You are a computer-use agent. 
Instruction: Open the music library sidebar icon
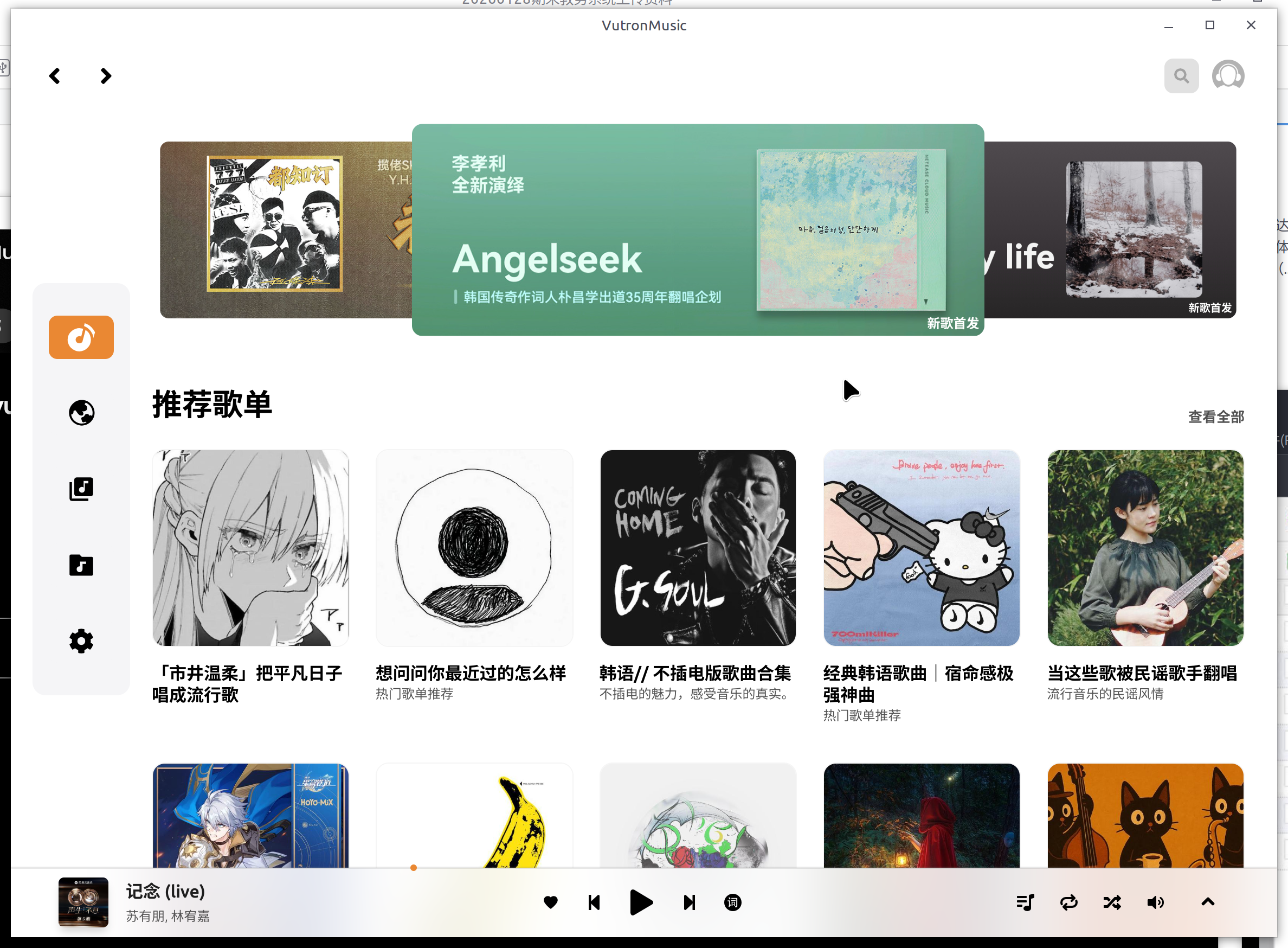pyautogui.click(x=81, y=489)
